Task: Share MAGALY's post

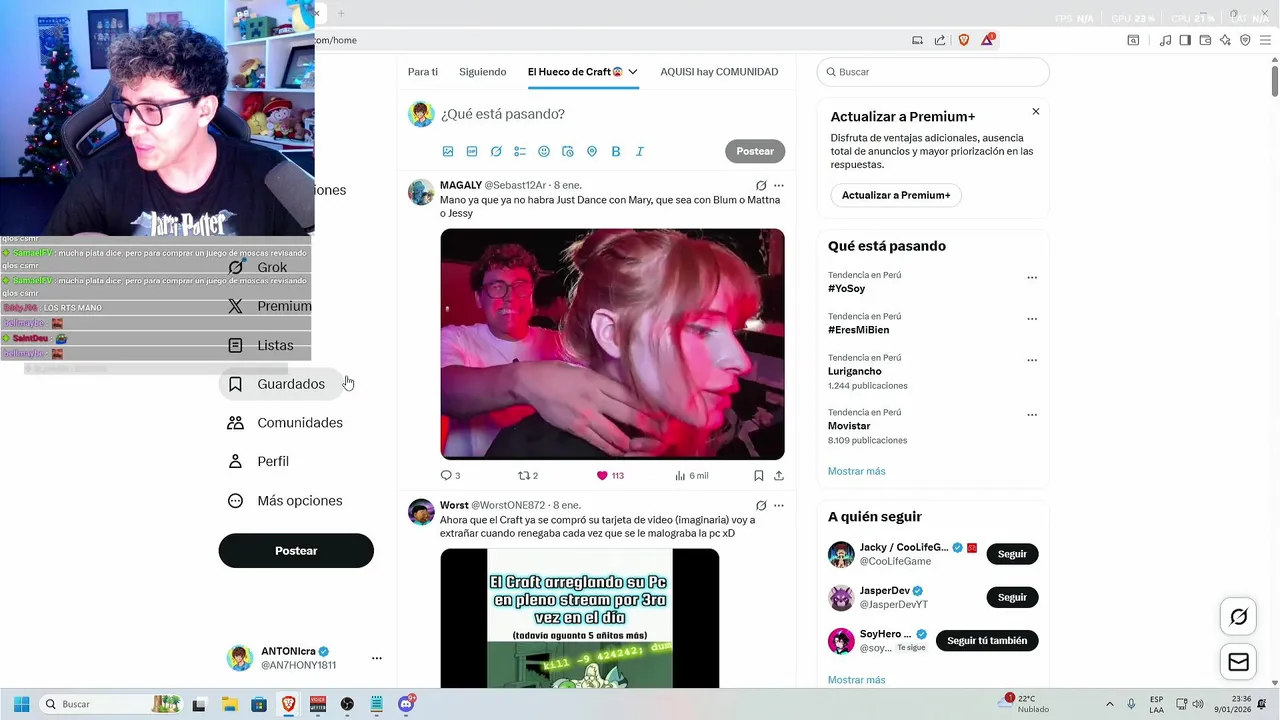Action: (x=779, y=475)
